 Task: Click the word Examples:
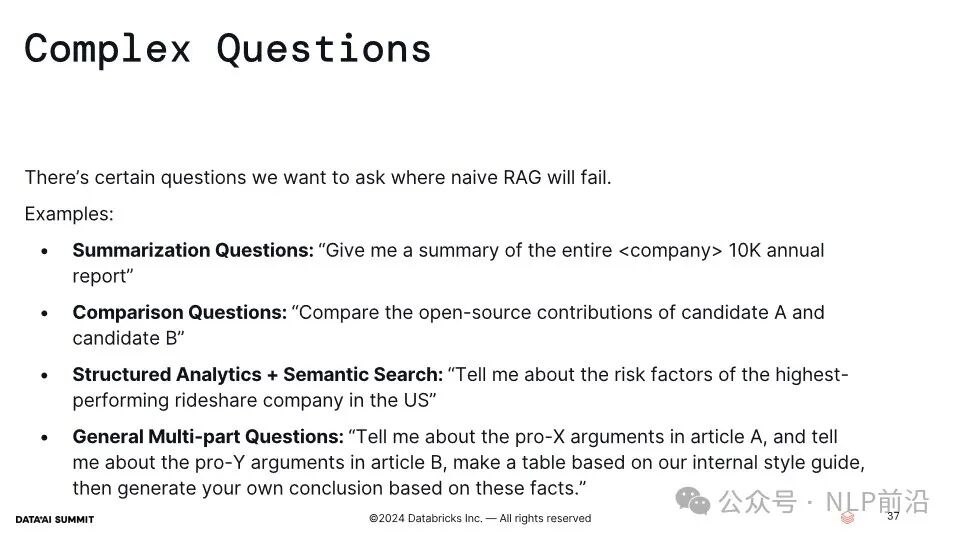pyautogui.click(x=69, y=214)
